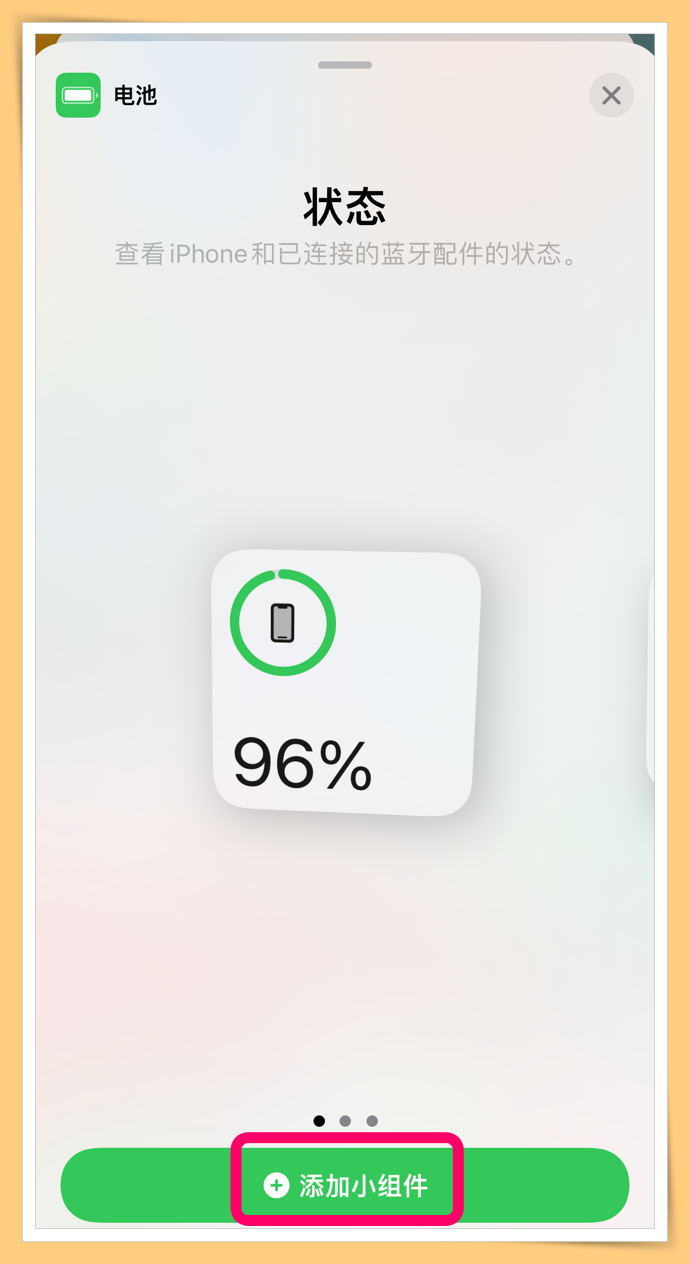The width and height of the screenshot is (690, 1264).
Task: Tap the brown wallpaper corner behind sheet
Action: [x=43, y=42]
